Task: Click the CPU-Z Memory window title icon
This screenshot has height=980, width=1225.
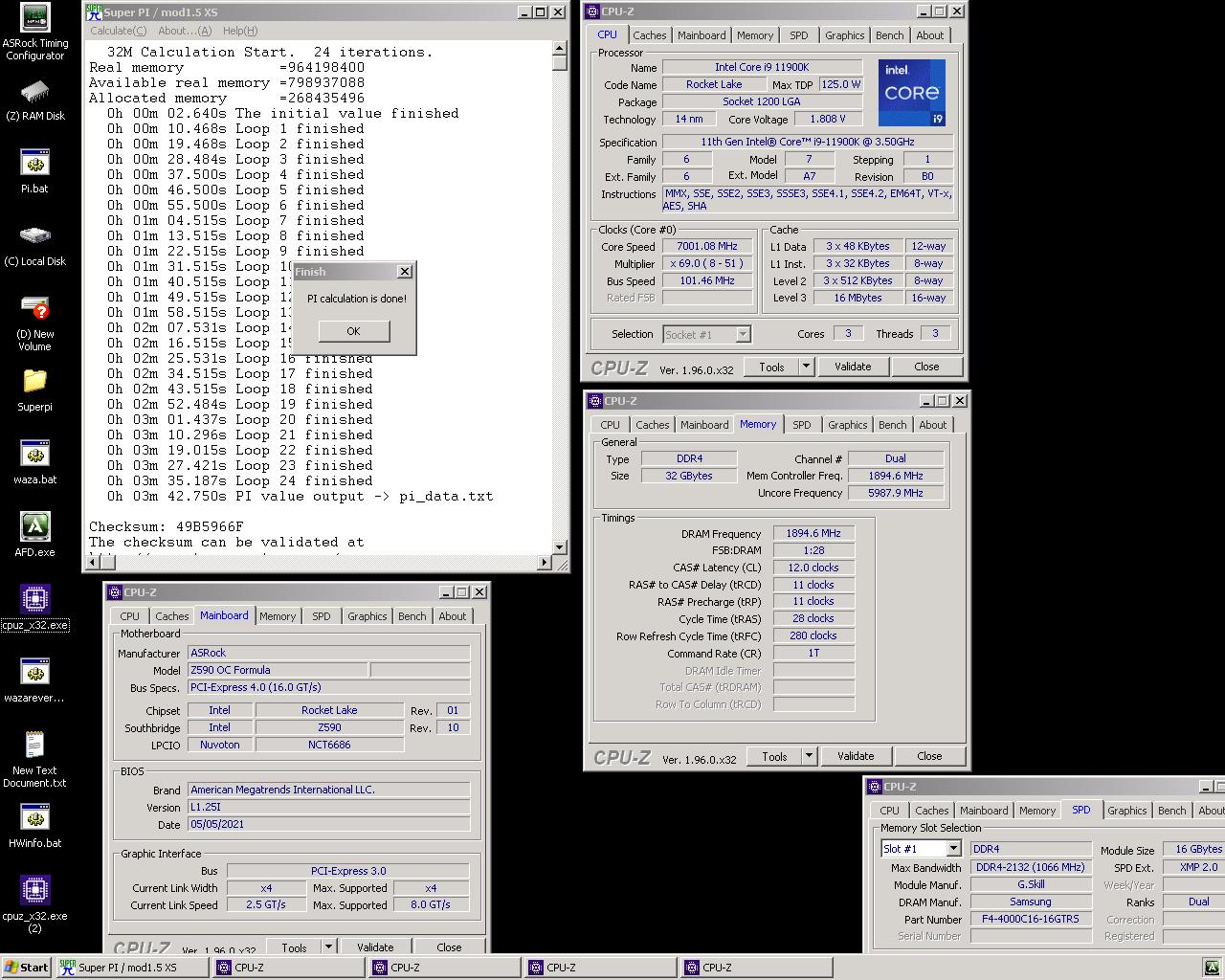Action: (x=595, y=401)
